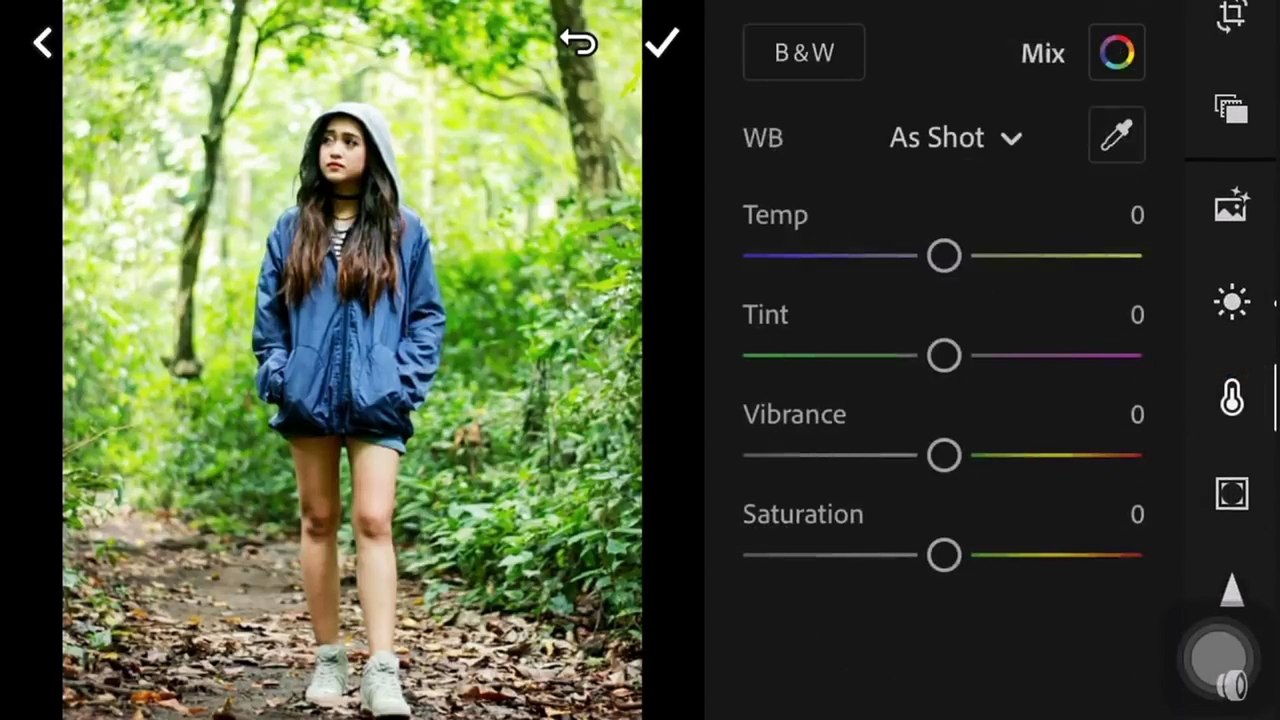Click the Vibrance label text
Screen dimensions: 1280x720
click(x=794, y=414)
